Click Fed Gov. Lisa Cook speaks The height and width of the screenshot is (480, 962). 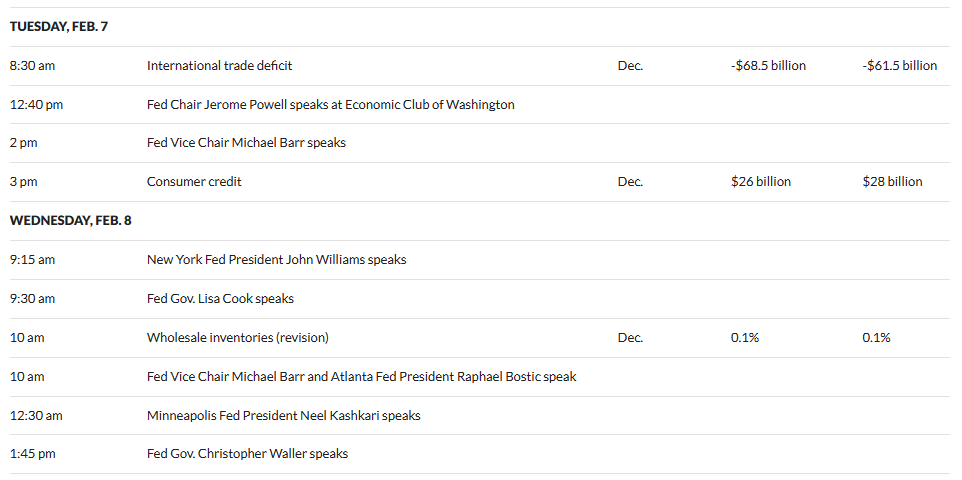[x=220, y=299]
